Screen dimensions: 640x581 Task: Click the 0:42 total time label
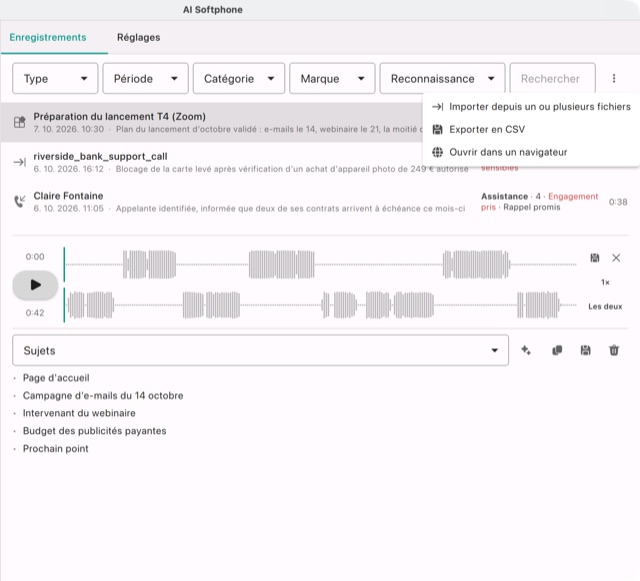pyautogui.click(x=35, y=313)
